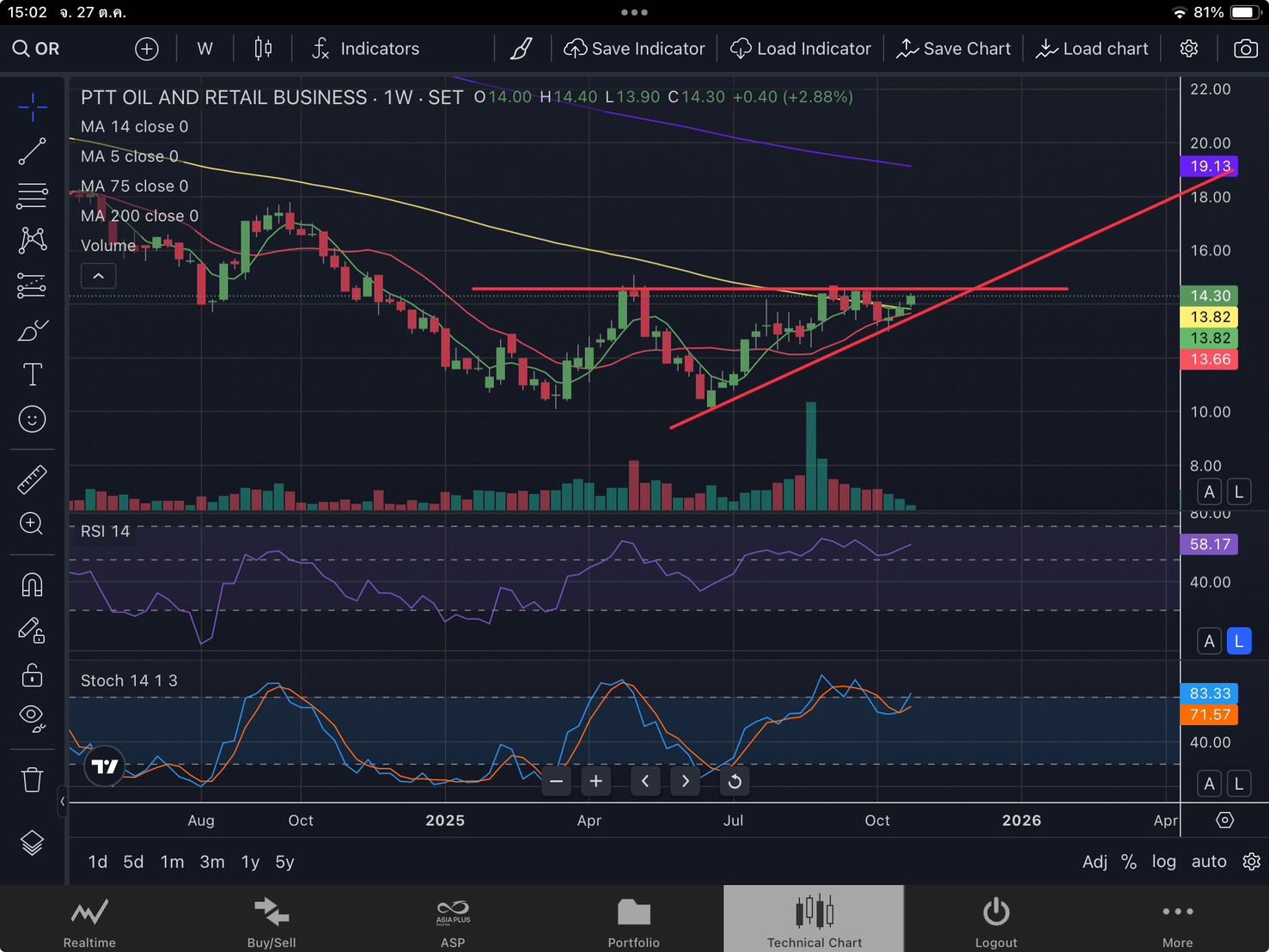Click the MA 75 close legend

point(134,186)
